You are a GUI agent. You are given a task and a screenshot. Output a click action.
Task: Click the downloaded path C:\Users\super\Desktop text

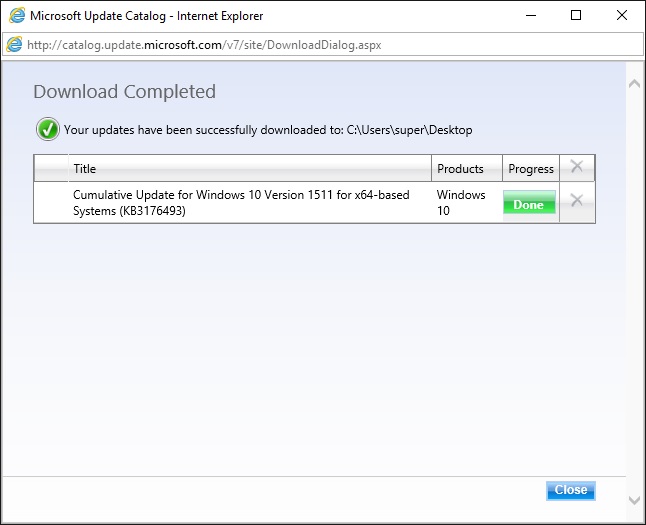(x=409, y=130)
